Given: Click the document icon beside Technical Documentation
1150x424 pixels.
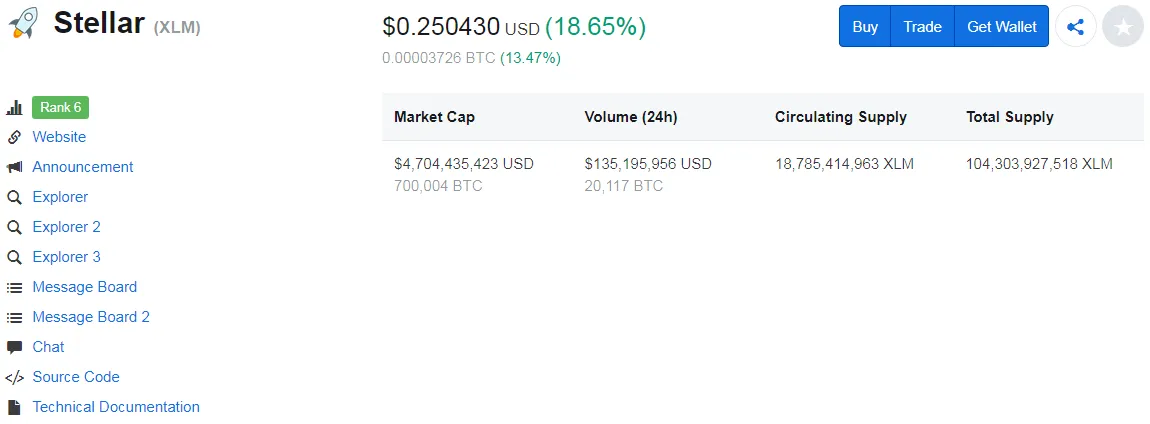Looking at the screenshot, I should coord(14,407).
